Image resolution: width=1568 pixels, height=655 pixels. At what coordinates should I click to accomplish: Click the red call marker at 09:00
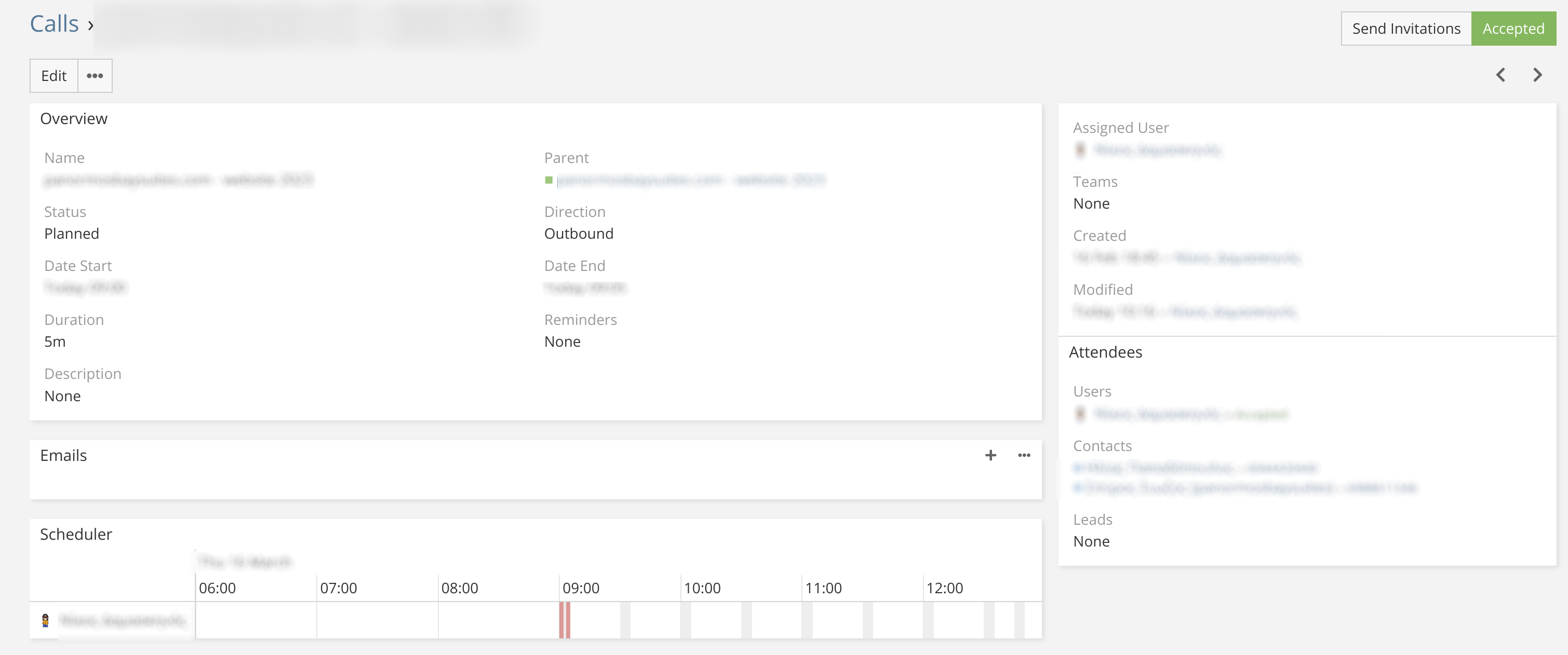[x=564, y=620]
